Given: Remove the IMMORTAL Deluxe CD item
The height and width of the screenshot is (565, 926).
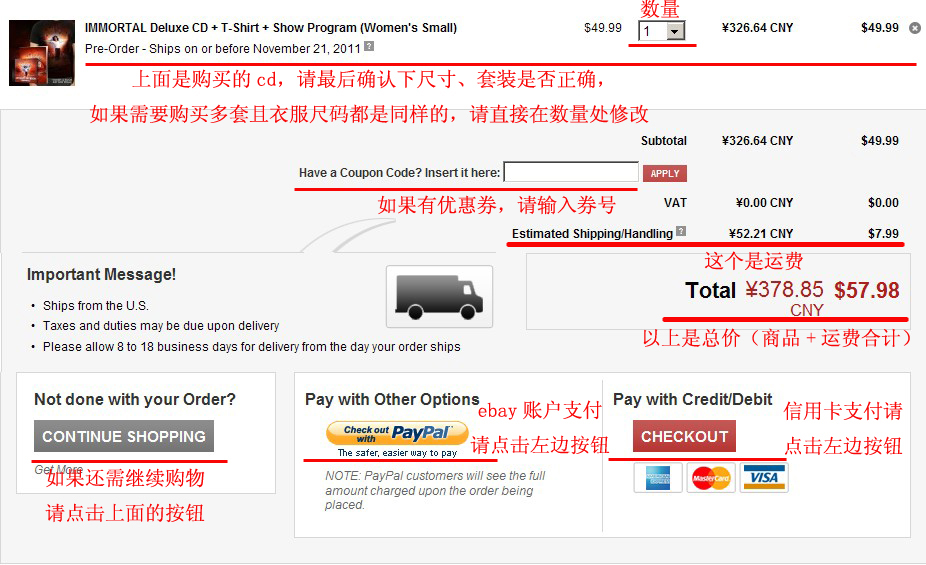Looking at the screenshot, I should click(x=914, y=28).
